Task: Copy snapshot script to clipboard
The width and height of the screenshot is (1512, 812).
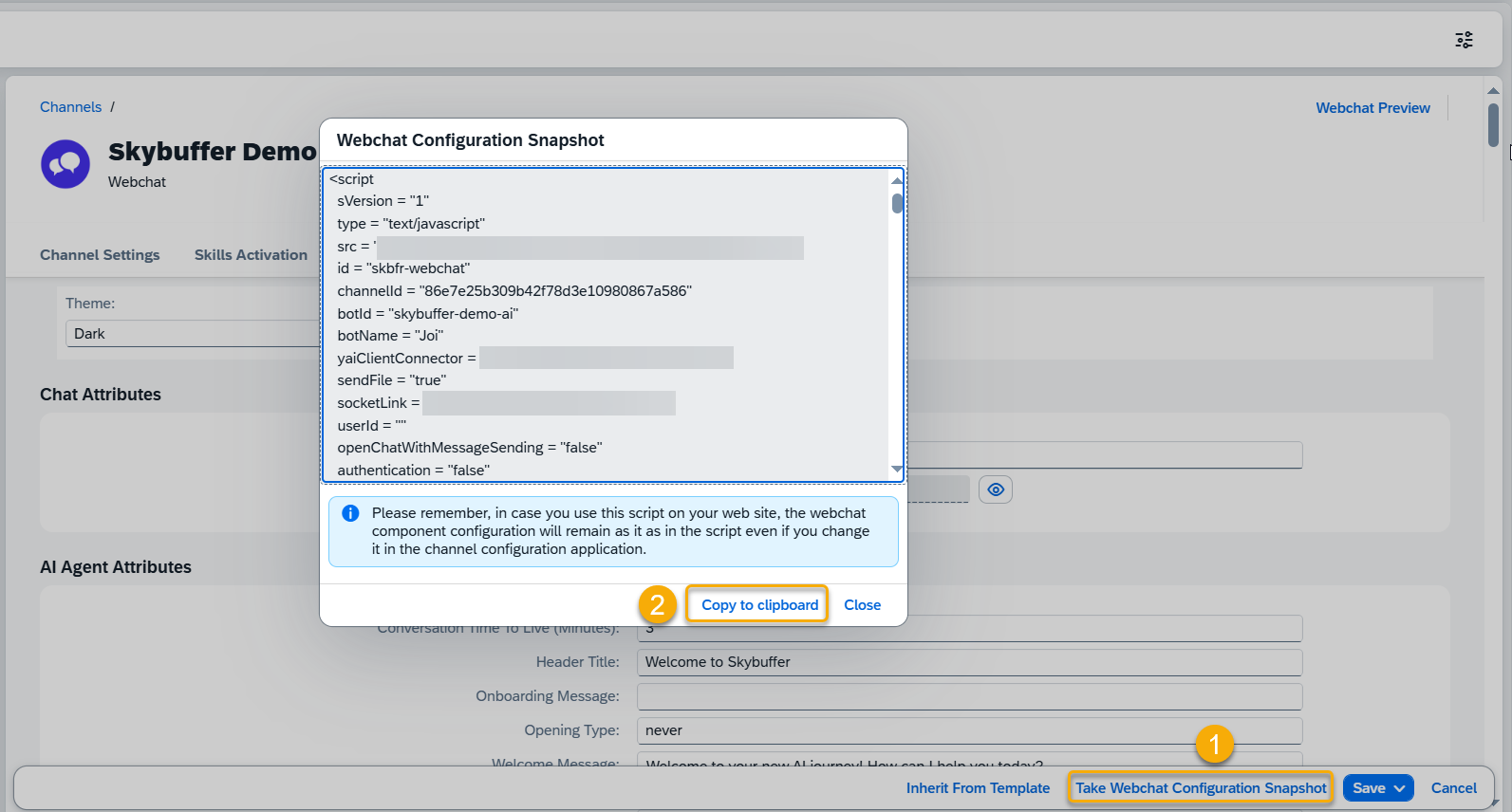Action: pyautogui.click(x=758, y=604)
